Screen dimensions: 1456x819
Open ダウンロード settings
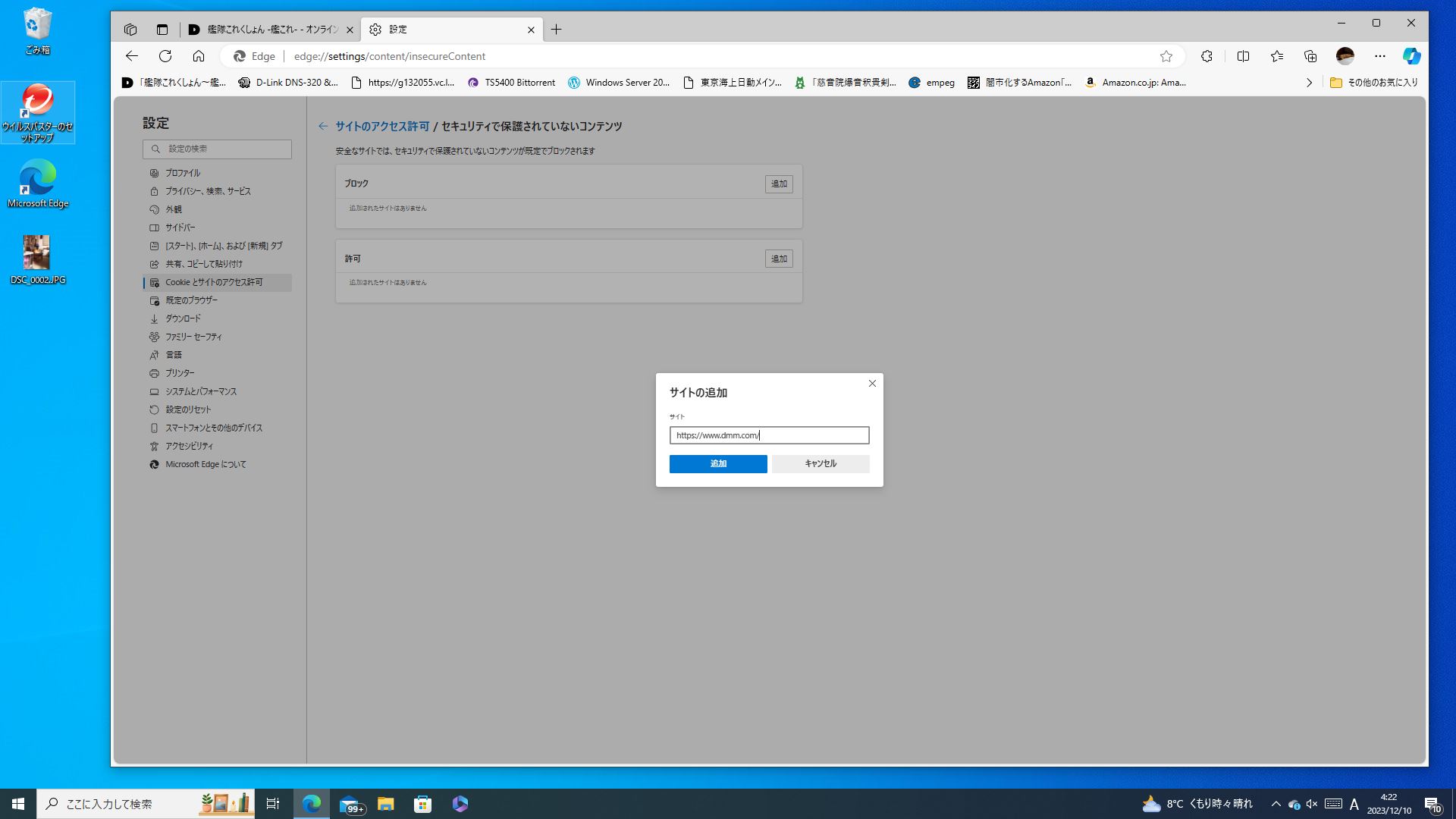[217, 318]
